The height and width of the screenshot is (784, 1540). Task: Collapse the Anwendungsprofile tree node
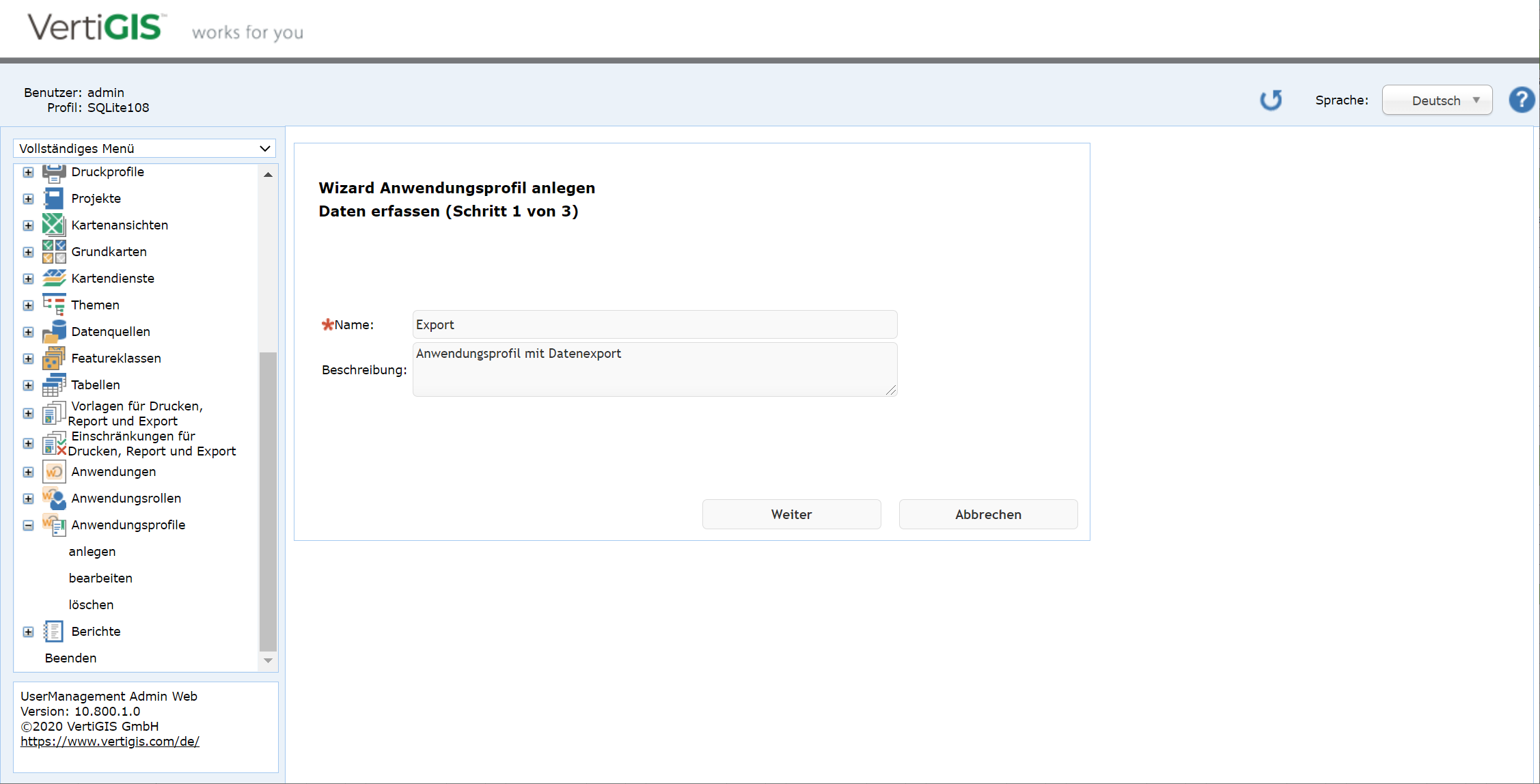point(28,525)
